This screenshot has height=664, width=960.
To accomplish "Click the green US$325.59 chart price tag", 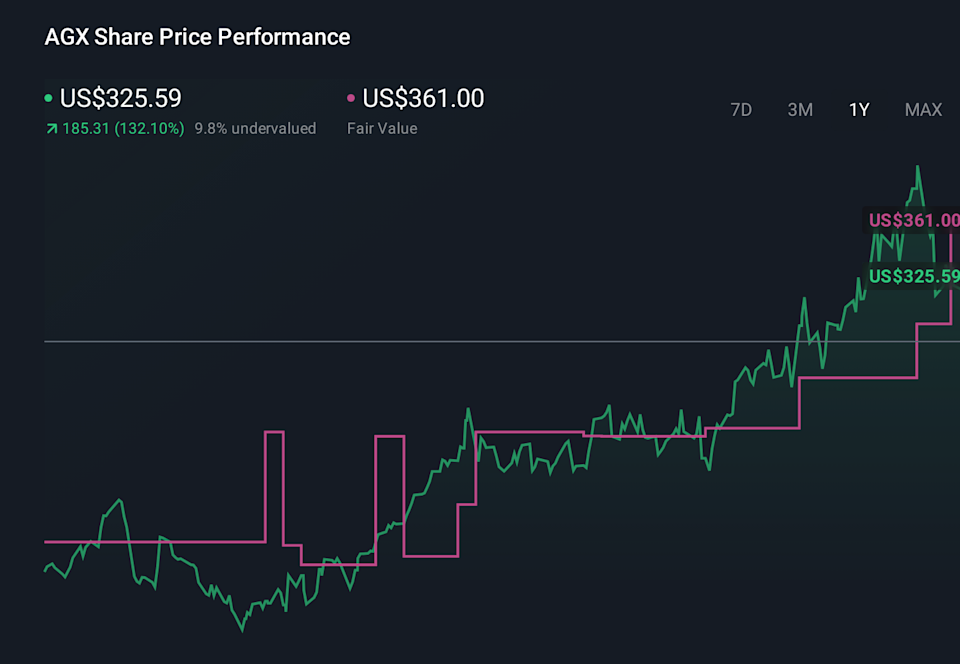I will click(913, 276).
